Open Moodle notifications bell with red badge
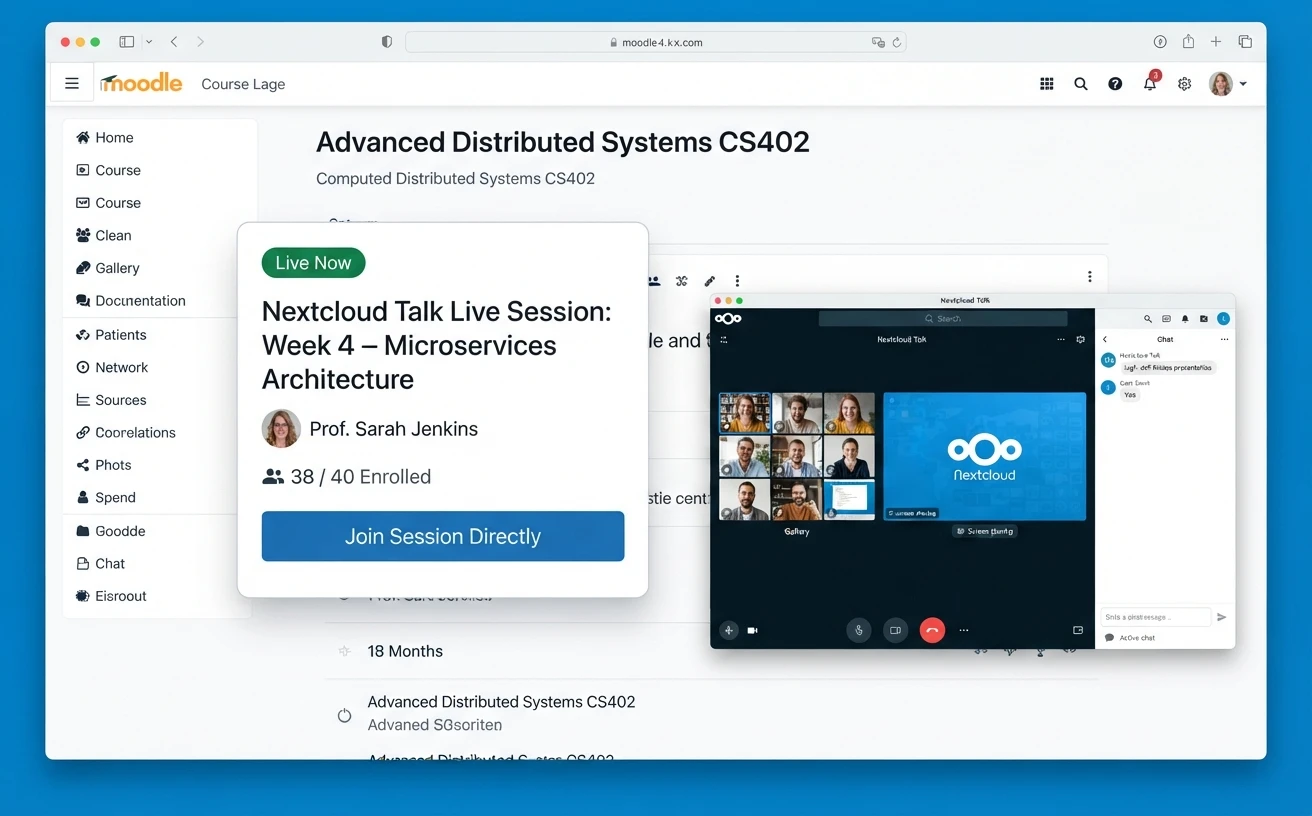This screenshot has height=816, width=1312. click(x=1150, y=82)
